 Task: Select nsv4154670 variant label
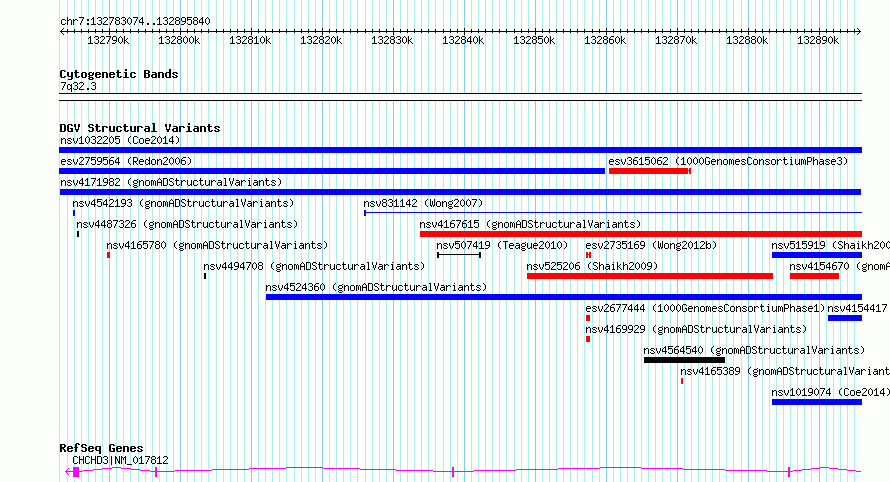tap(839, 266)
